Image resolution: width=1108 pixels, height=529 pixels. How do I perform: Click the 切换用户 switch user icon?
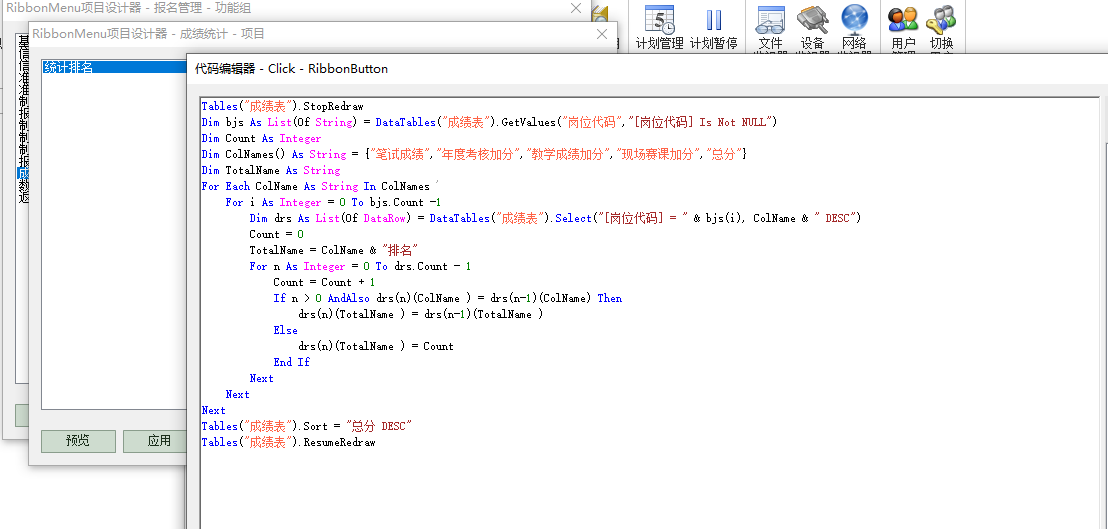[x=941, y=27]
